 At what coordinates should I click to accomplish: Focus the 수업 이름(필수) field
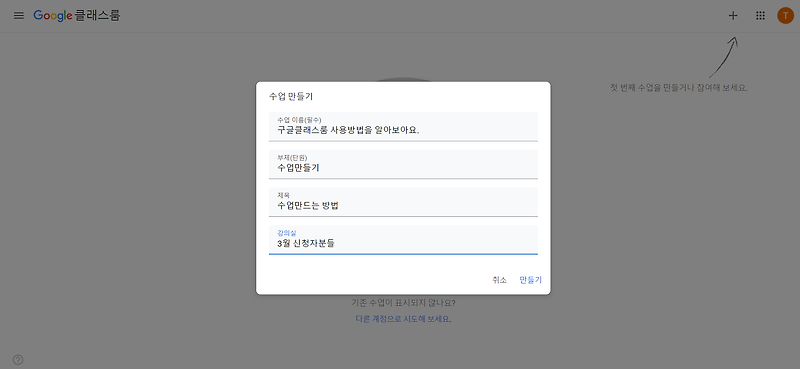click(x=403, y=127)
